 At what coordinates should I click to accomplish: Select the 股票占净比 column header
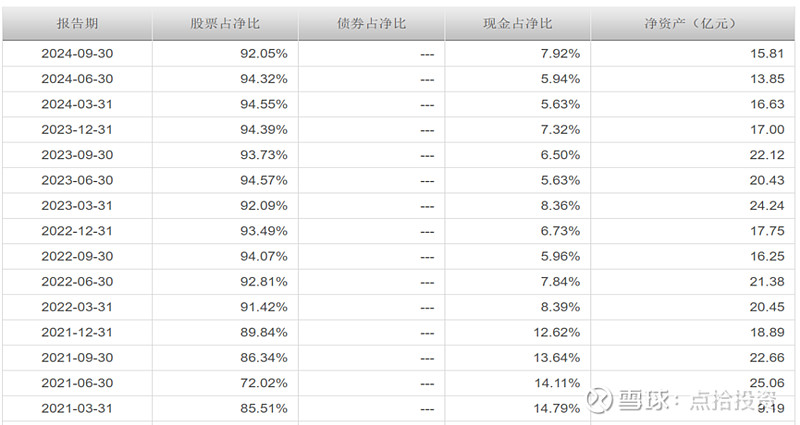click(224, 21)
